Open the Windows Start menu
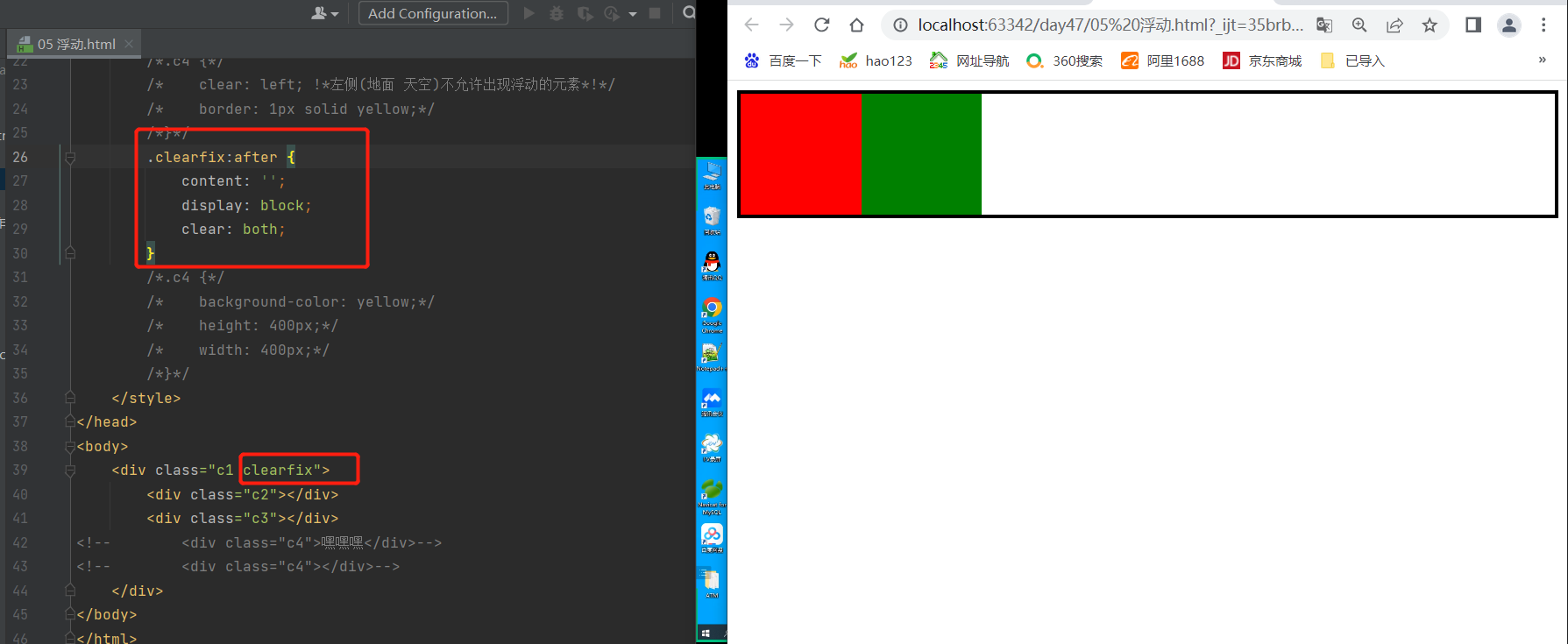Viewport: 1568px width, 644px height. 706,633
